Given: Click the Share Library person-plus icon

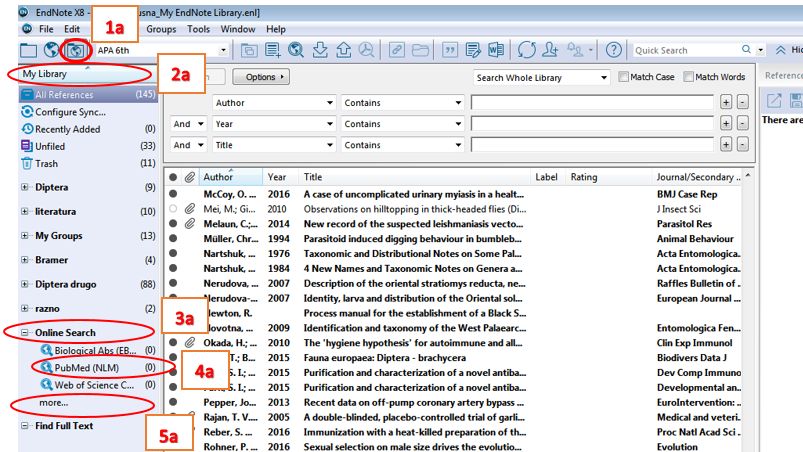Looking at the screenshot, I should pos(550,50).
